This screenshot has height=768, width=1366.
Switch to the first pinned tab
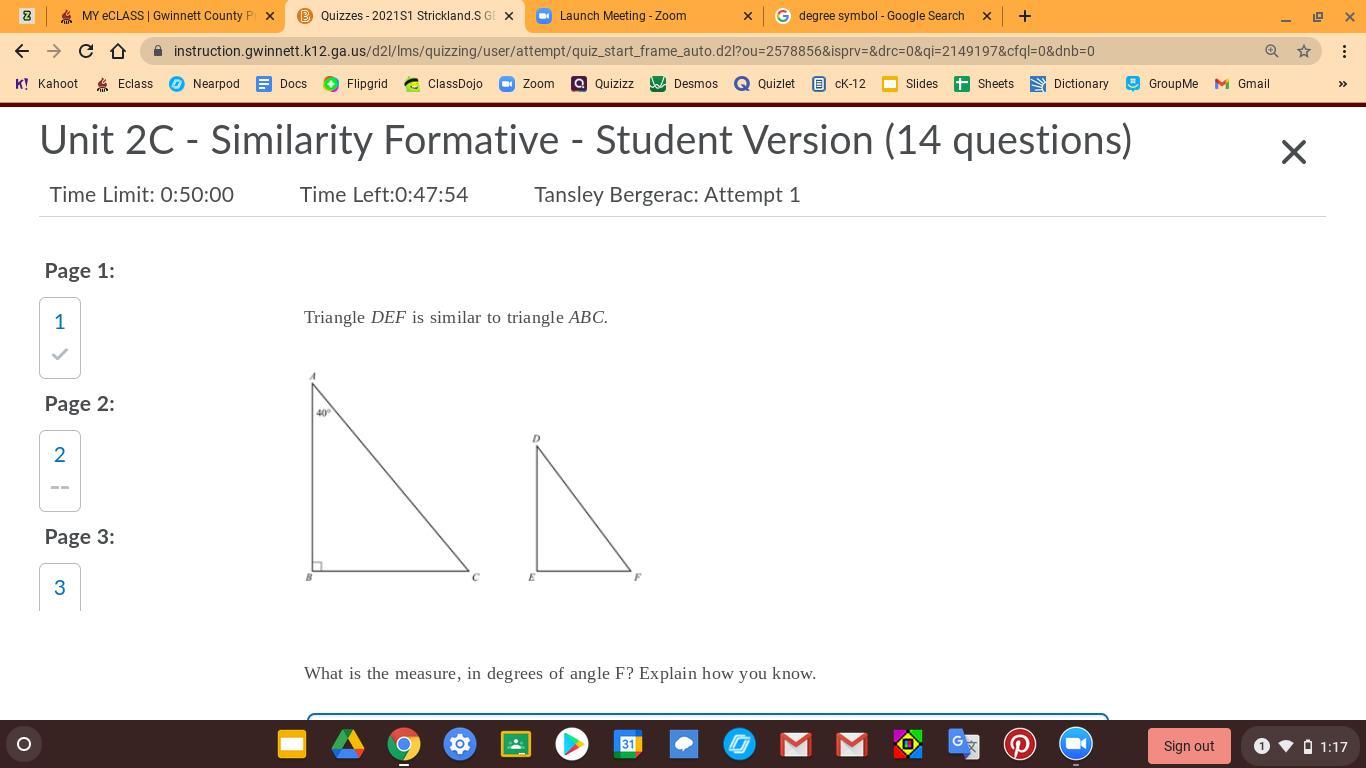pos(26,16)
